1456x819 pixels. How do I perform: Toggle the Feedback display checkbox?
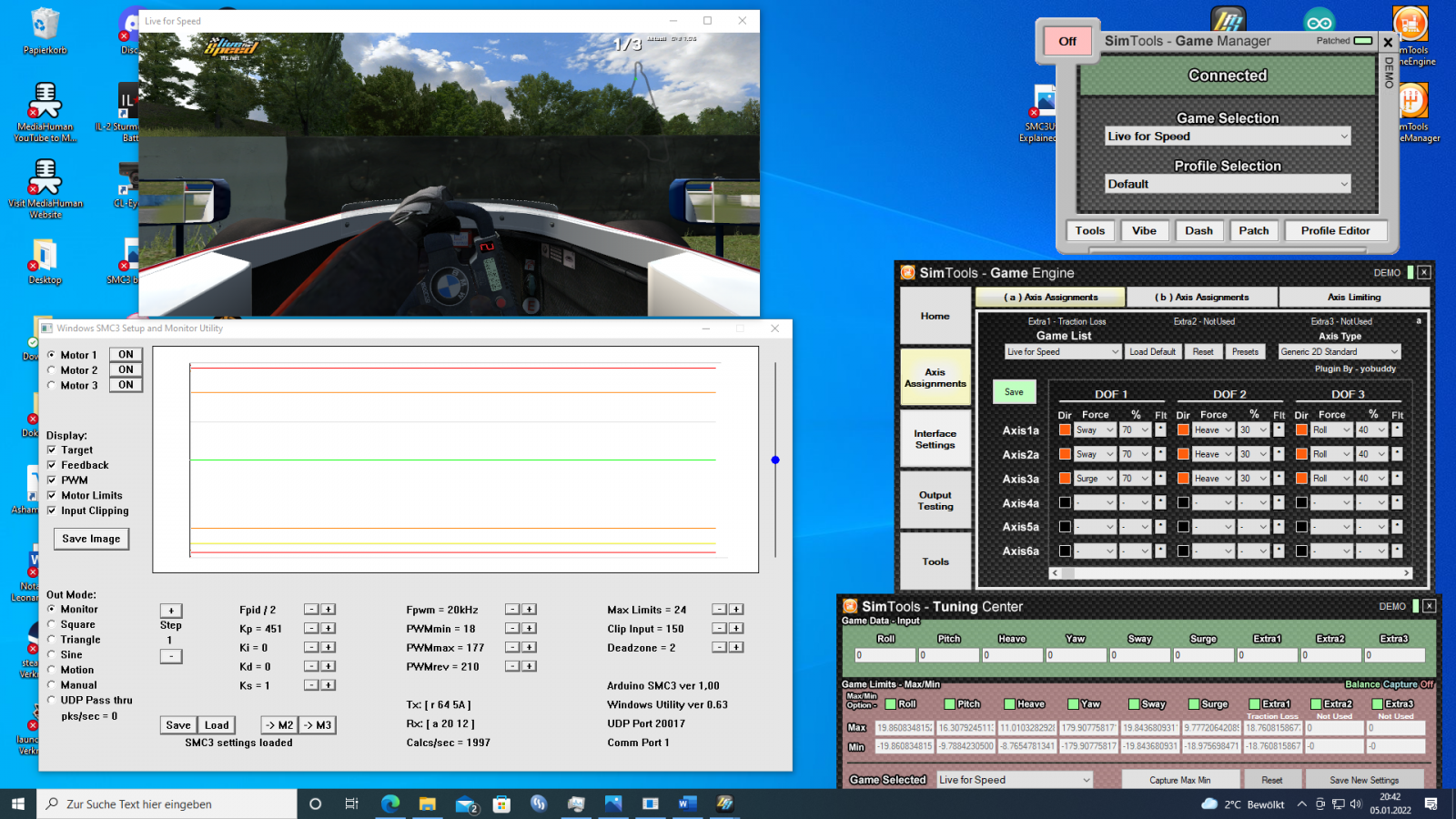coord(52,465)
